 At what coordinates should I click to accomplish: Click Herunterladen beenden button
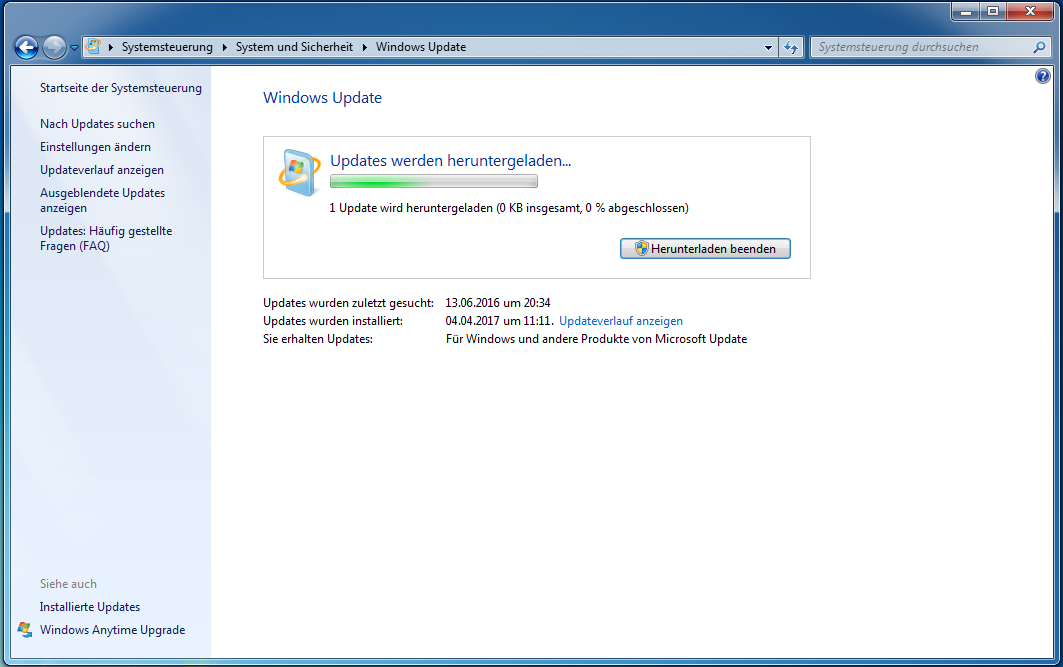(x=705, y=249)
